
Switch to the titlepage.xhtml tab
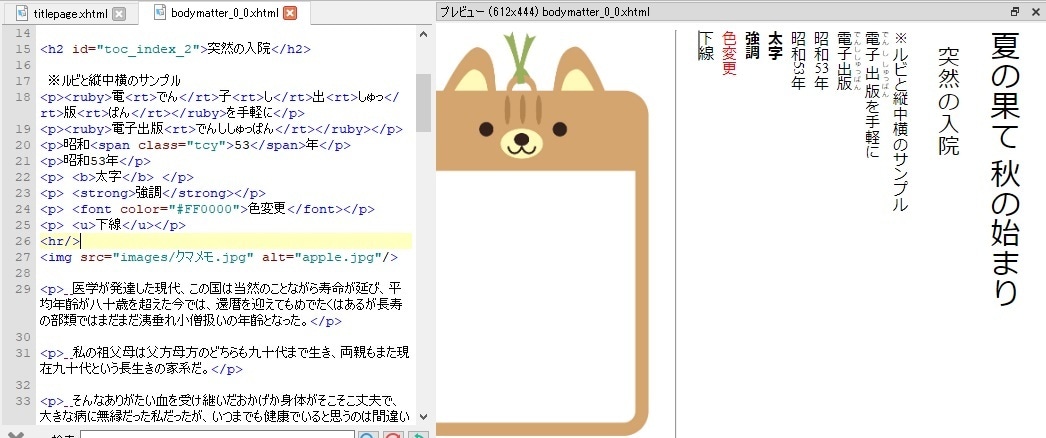click(69, 13)
